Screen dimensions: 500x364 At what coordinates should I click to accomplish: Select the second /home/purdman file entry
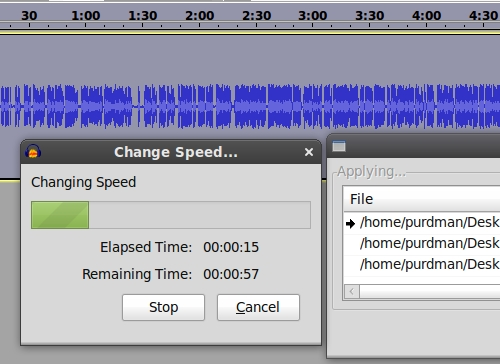click(x=422, y=244)
